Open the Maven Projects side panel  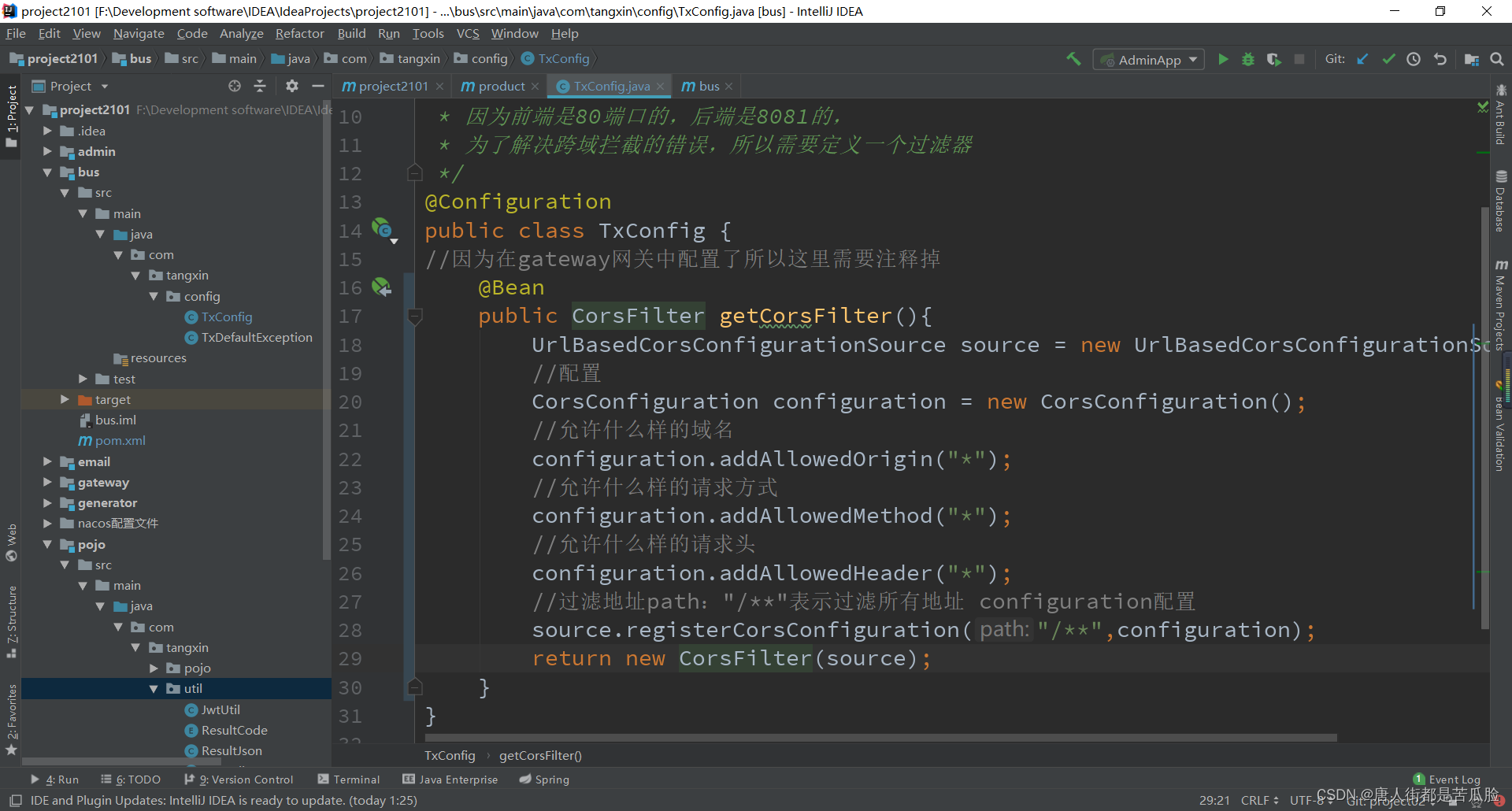coord(1501,304)
